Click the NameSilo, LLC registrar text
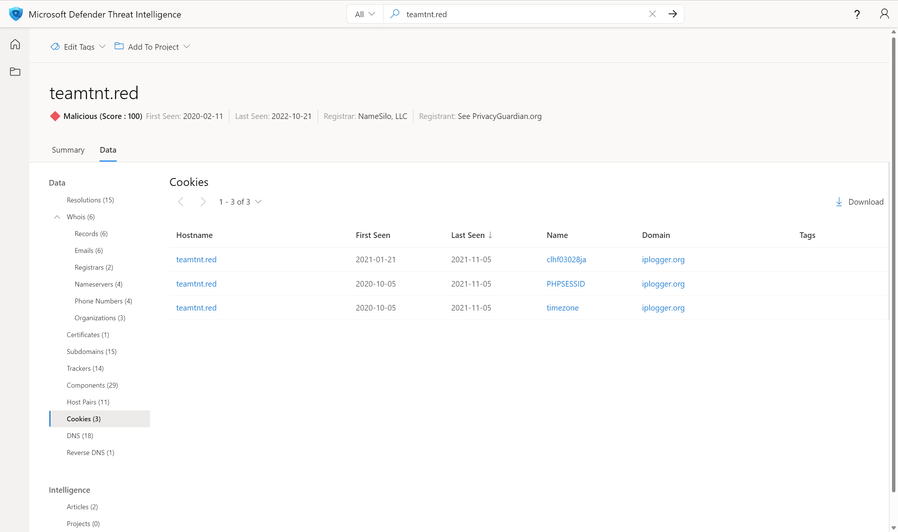This screenshot has height=532, width=898. (383, 116)
